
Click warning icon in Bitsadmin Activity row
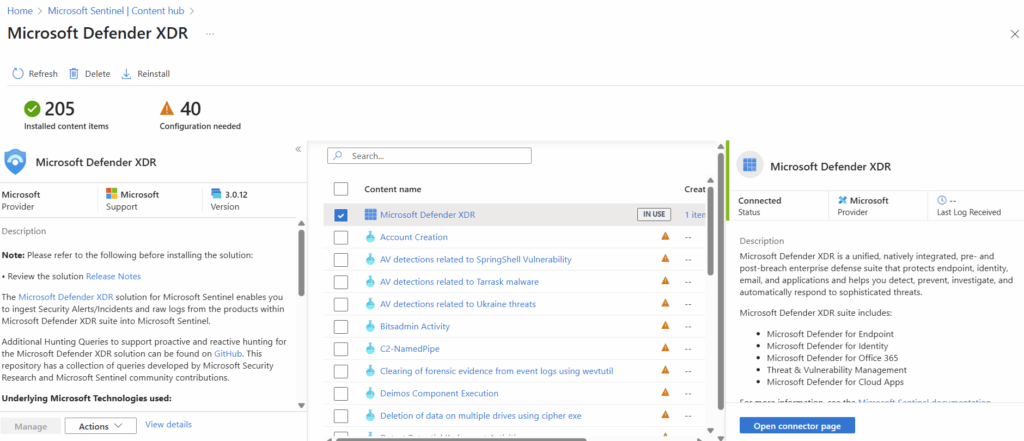coord(665,325)
